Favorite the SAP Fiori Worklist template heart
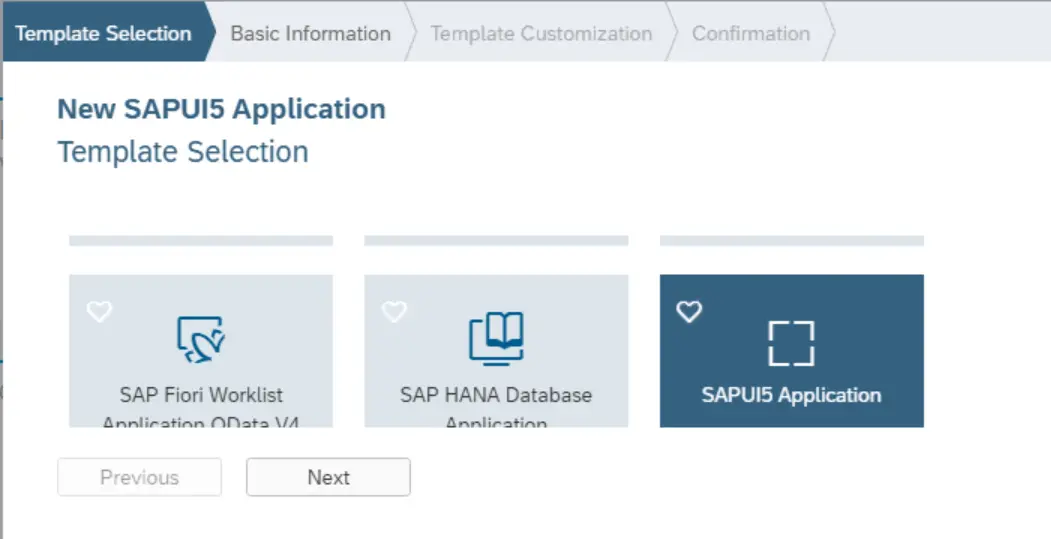This screenshot has width=1051, height=539. pos(98,312)
